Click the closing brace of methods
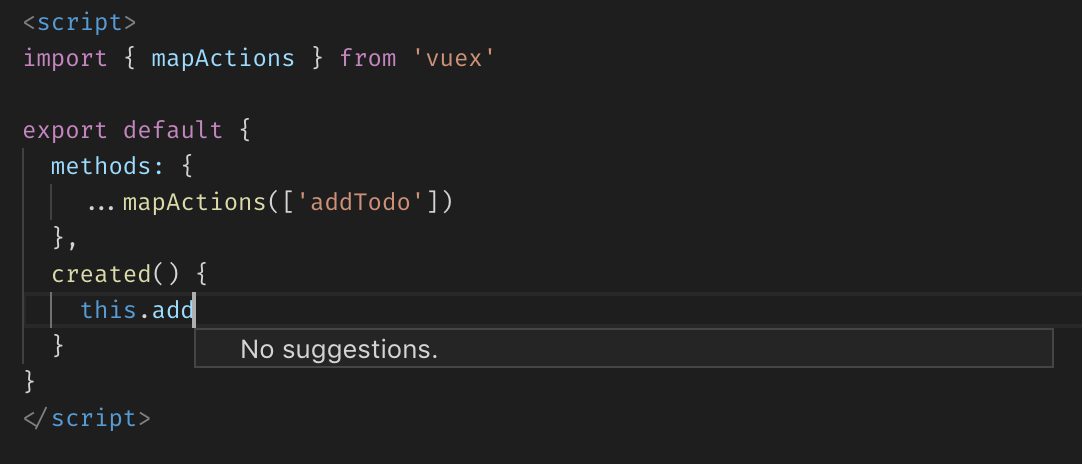The image size is (1082, 464). pos(58,238)
